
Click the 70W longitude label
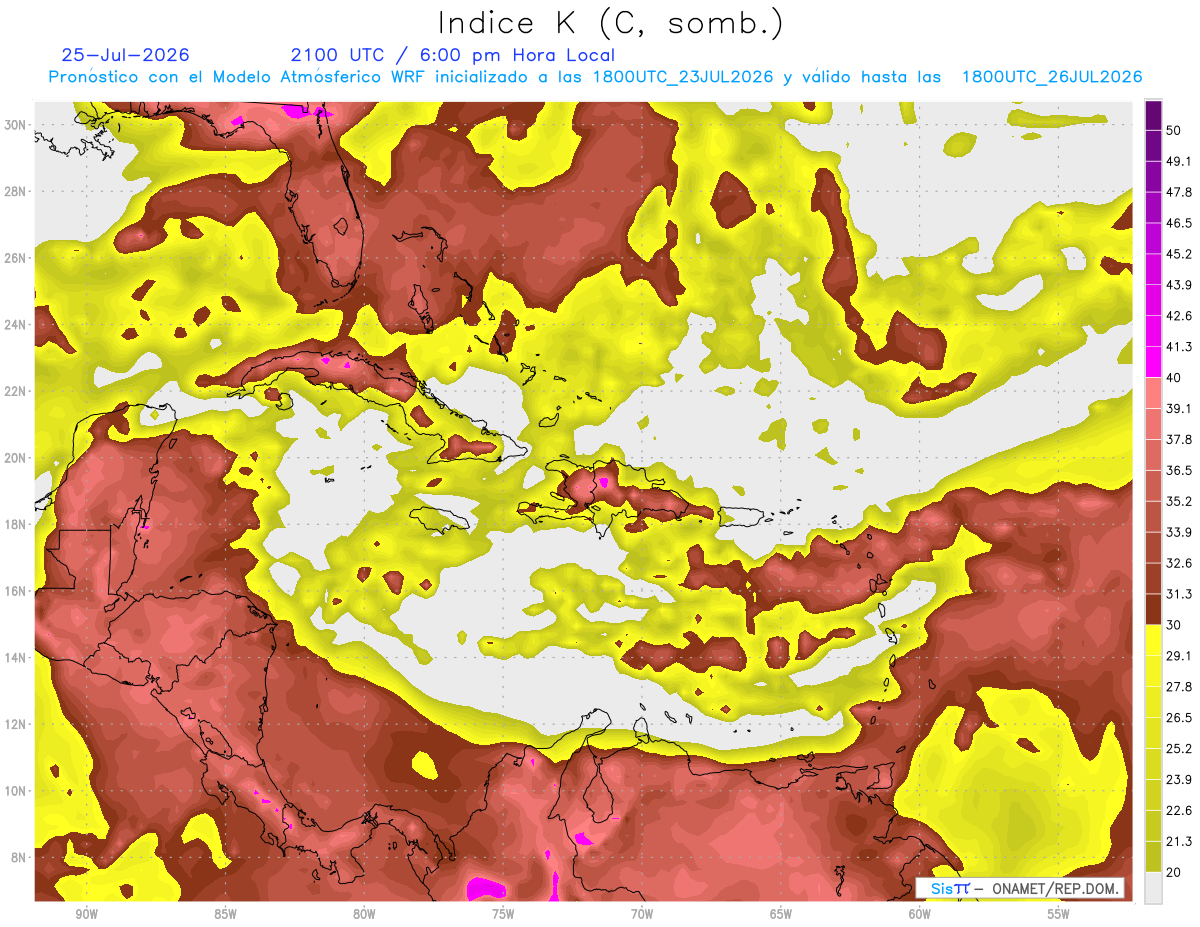(x=642, y=914)
